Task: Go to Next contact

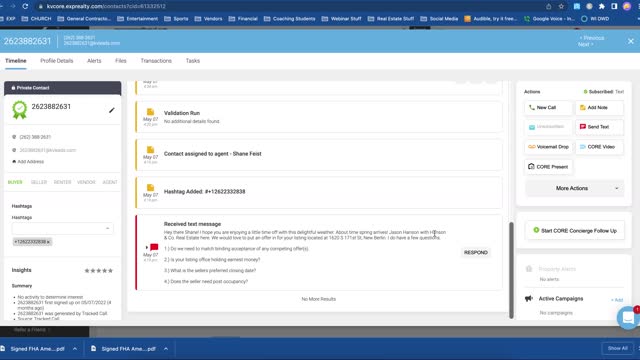Action: (586, 44)
